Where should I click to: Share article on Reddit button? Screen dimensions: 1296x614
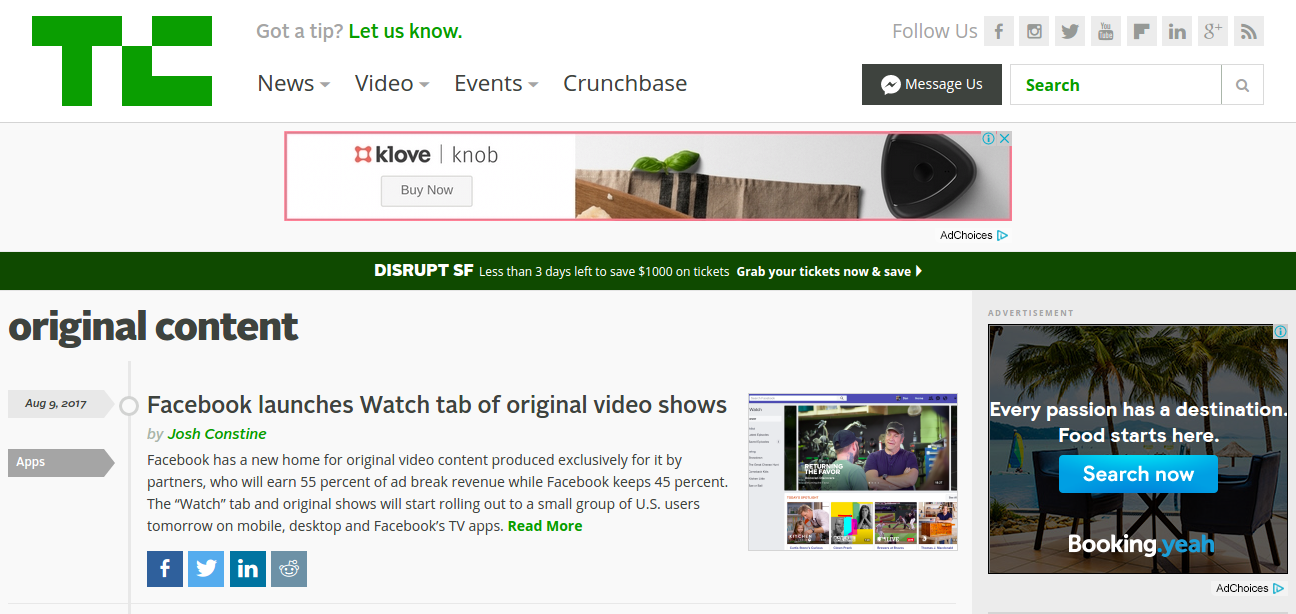(x=289, y=569)
